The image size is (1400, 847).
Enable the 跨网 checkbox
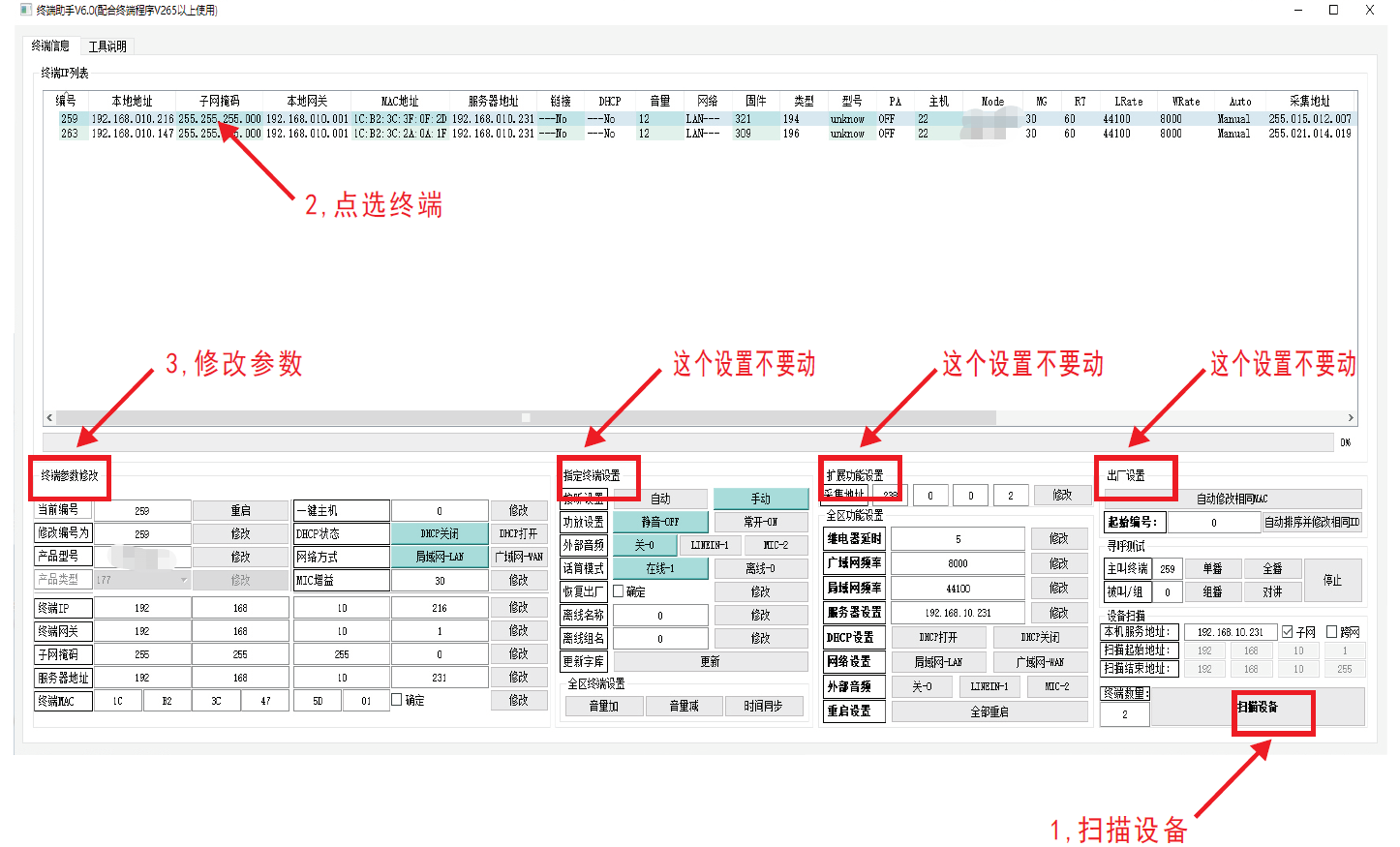pyautogui.click(x=1332, y=632)
